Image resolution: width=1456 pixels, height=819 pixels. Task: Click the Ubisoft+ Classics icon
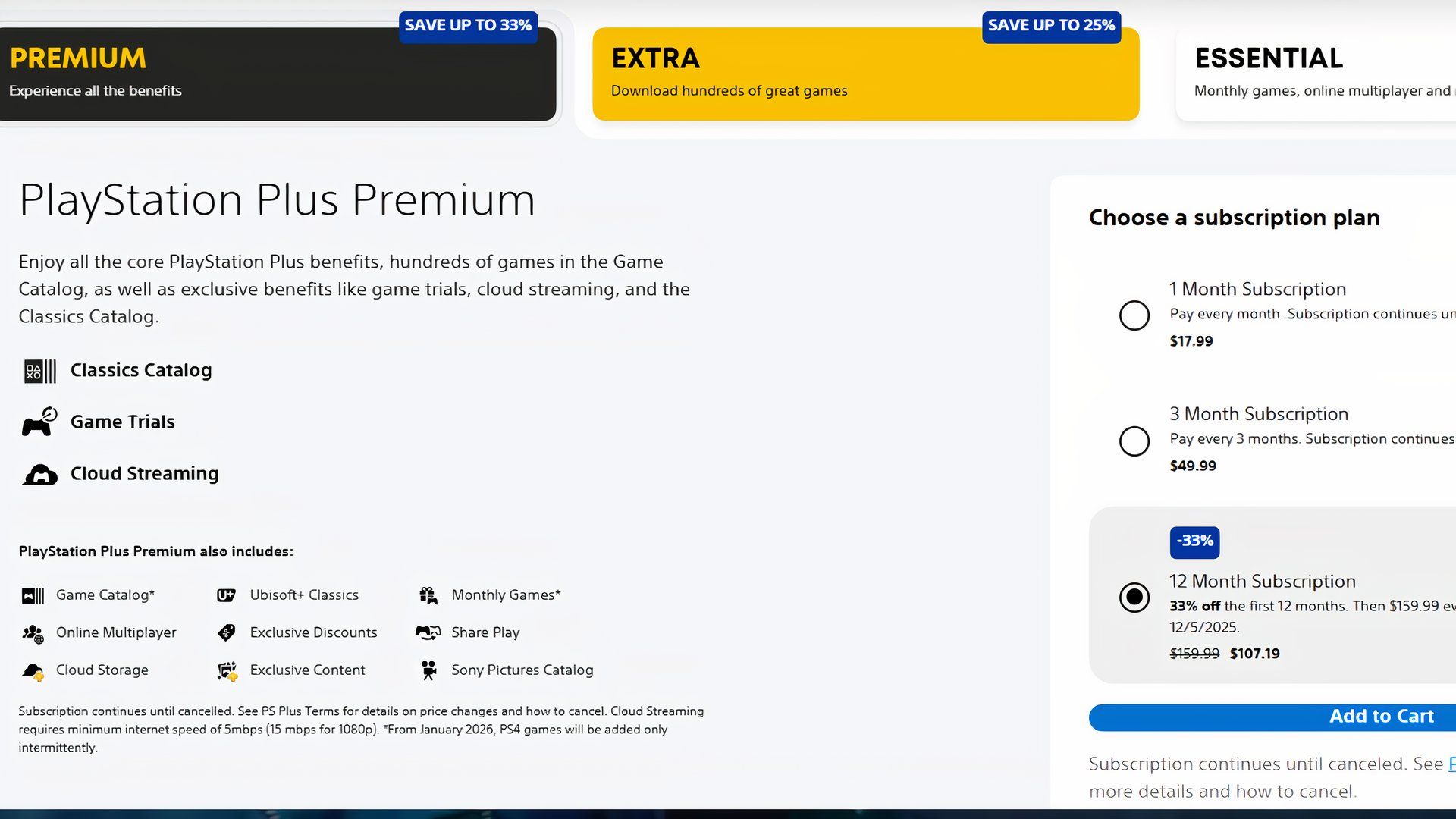(x=226, y=595)
